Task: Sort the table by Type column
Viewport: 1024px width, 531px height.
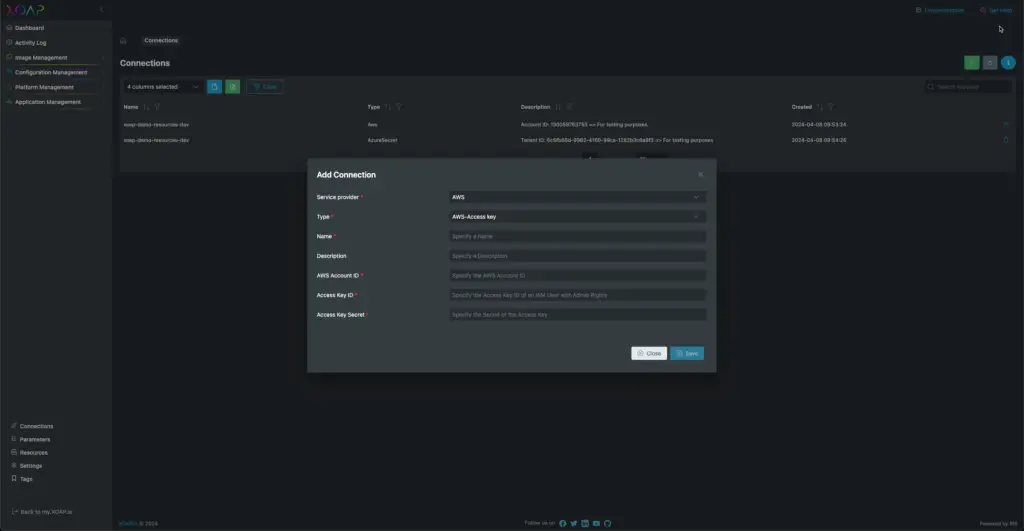Action: pyautogui.click(x=388, y=107)
